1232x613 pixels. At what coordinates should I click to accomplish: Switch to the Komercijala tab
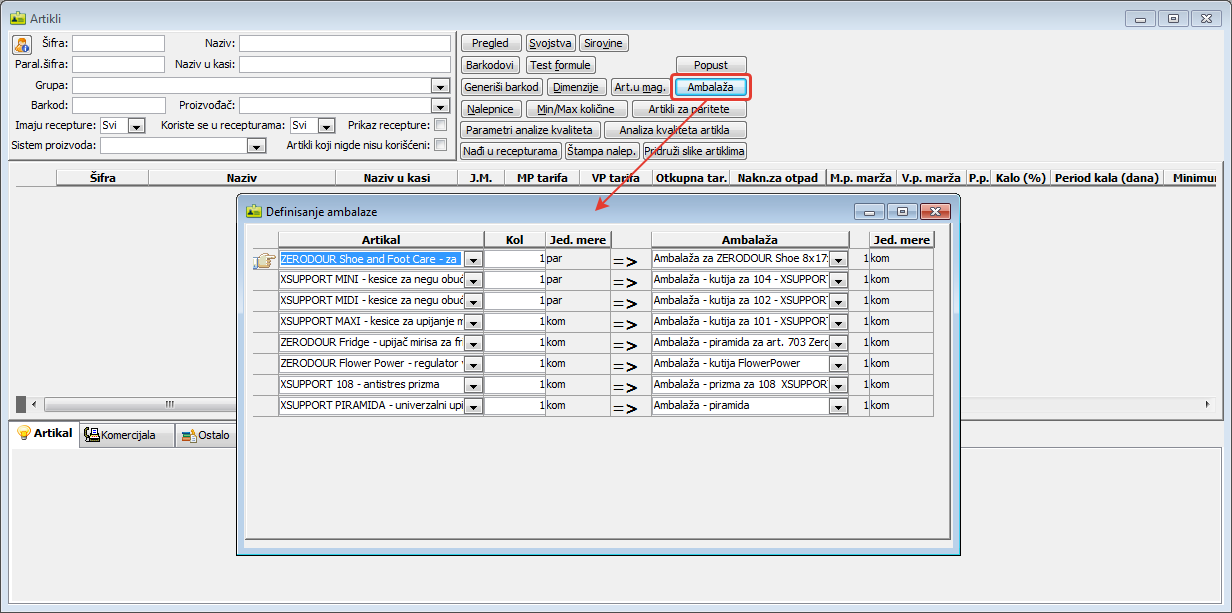(x=125, y=435)
